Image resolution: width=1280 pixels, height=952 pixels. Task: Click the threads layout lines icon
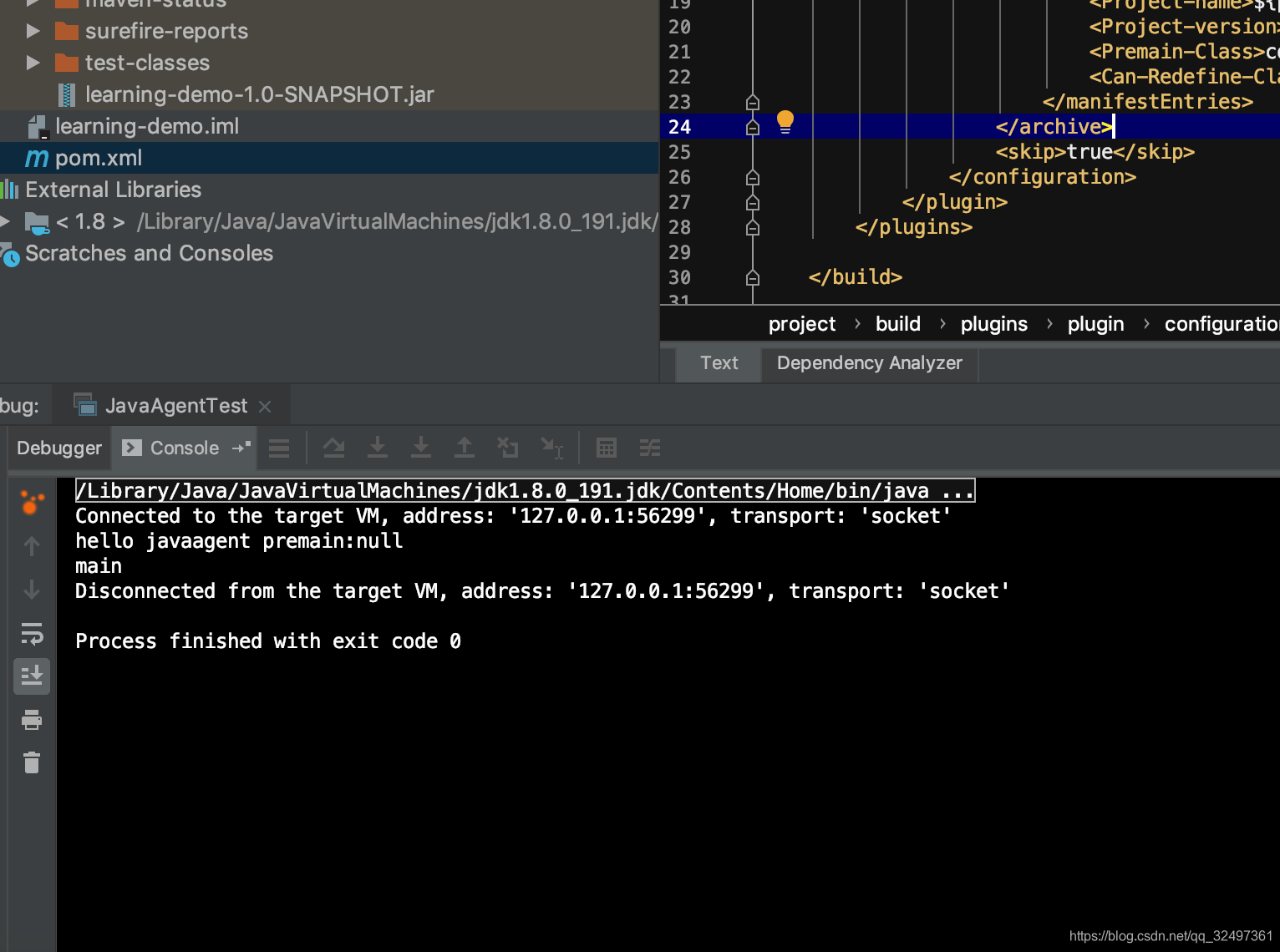pyautogui.click(x=279, y=448)
